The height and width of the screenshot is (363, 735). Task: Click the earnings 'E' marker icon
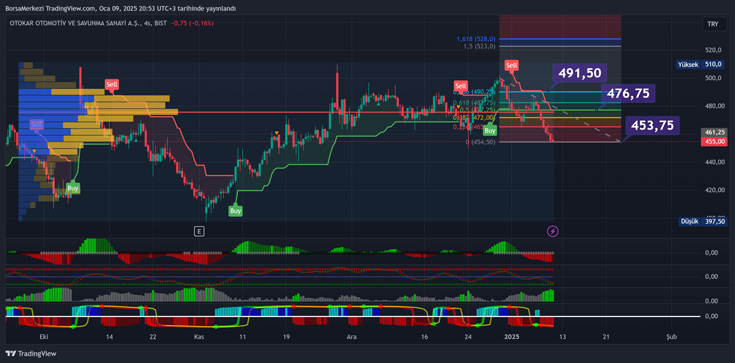[x=200, y=231]
